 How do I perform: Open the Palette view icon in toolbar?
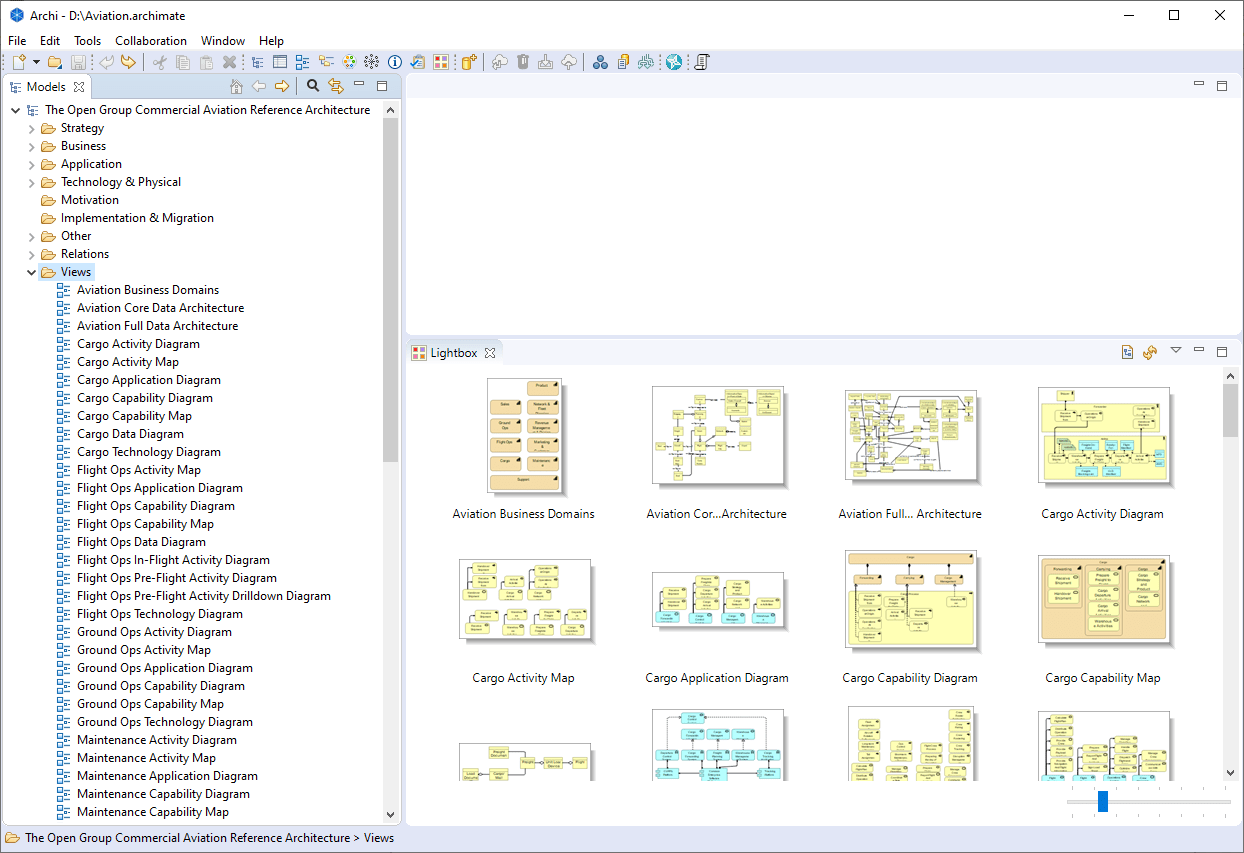tap(349, 62)
